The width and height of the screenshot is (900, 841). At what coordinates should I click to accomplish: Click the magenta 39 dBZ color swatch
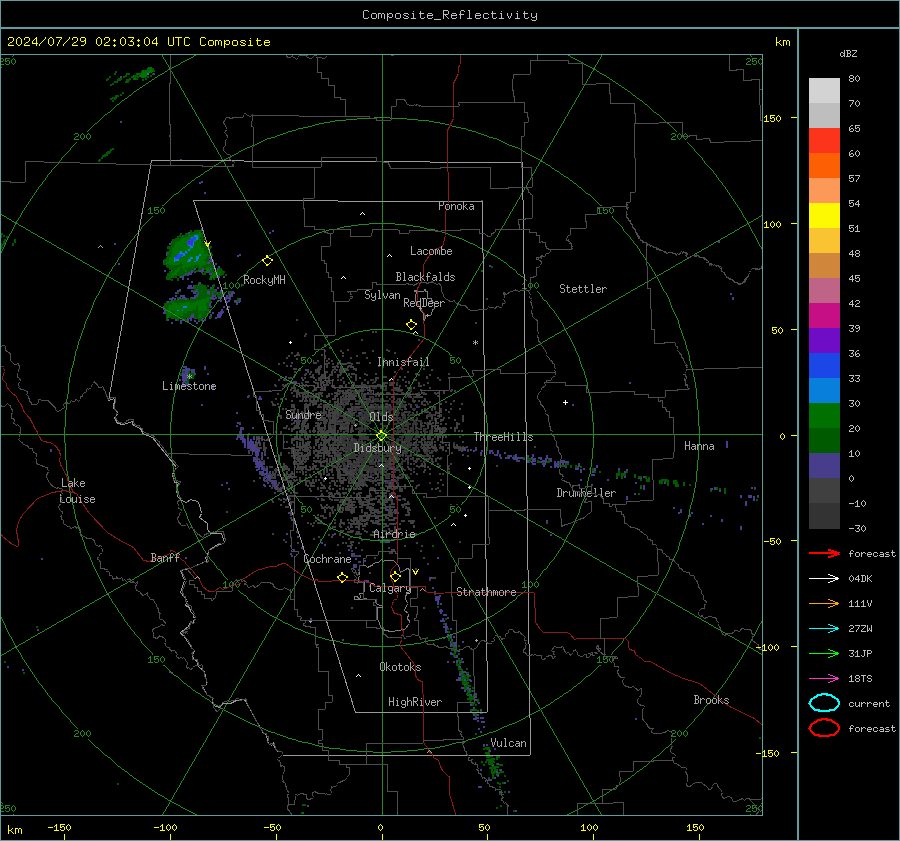pyautogui.click(x=824, y=315)
